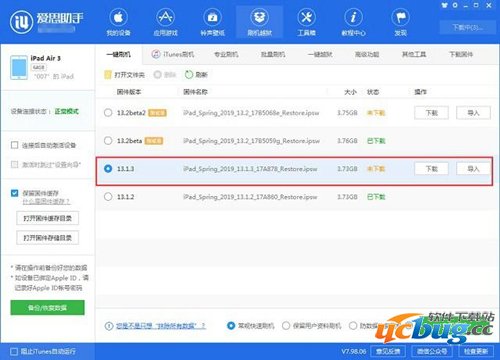
Task: Click 微信公众号 button
Action: click(432, 351)
